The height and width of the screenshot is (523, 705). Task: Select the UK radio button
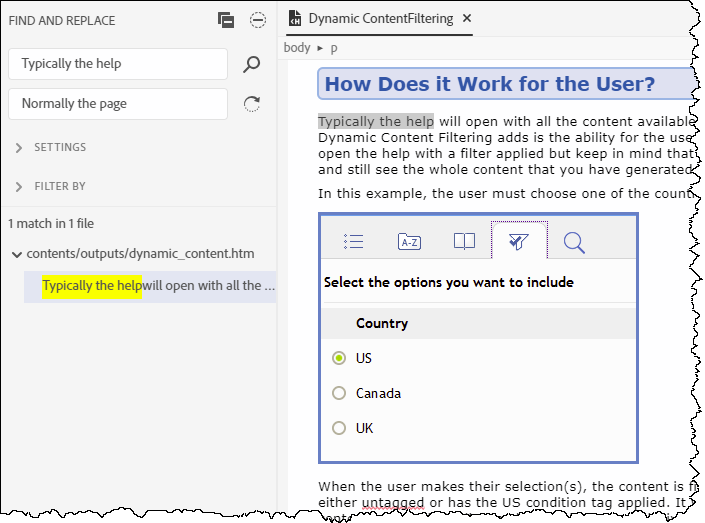pyautogui.click(x=339, y=428)
